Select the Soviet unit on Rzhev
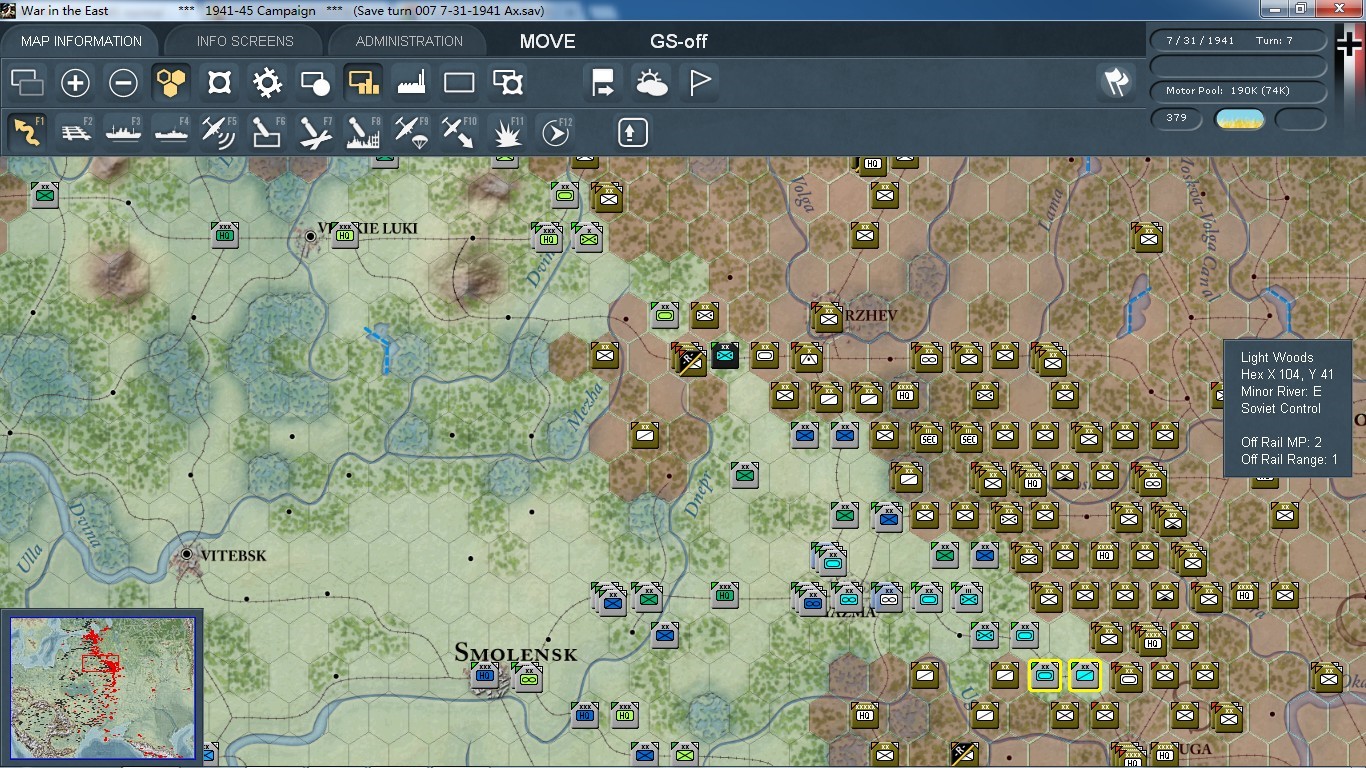Screen dimensions: 1366x768 827,317
